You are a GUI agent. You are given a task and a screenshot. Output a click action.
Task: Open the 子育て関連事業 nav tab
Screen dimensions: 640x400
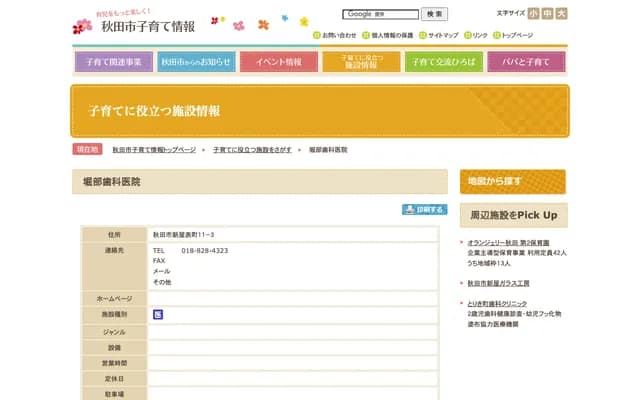(113, 62)
